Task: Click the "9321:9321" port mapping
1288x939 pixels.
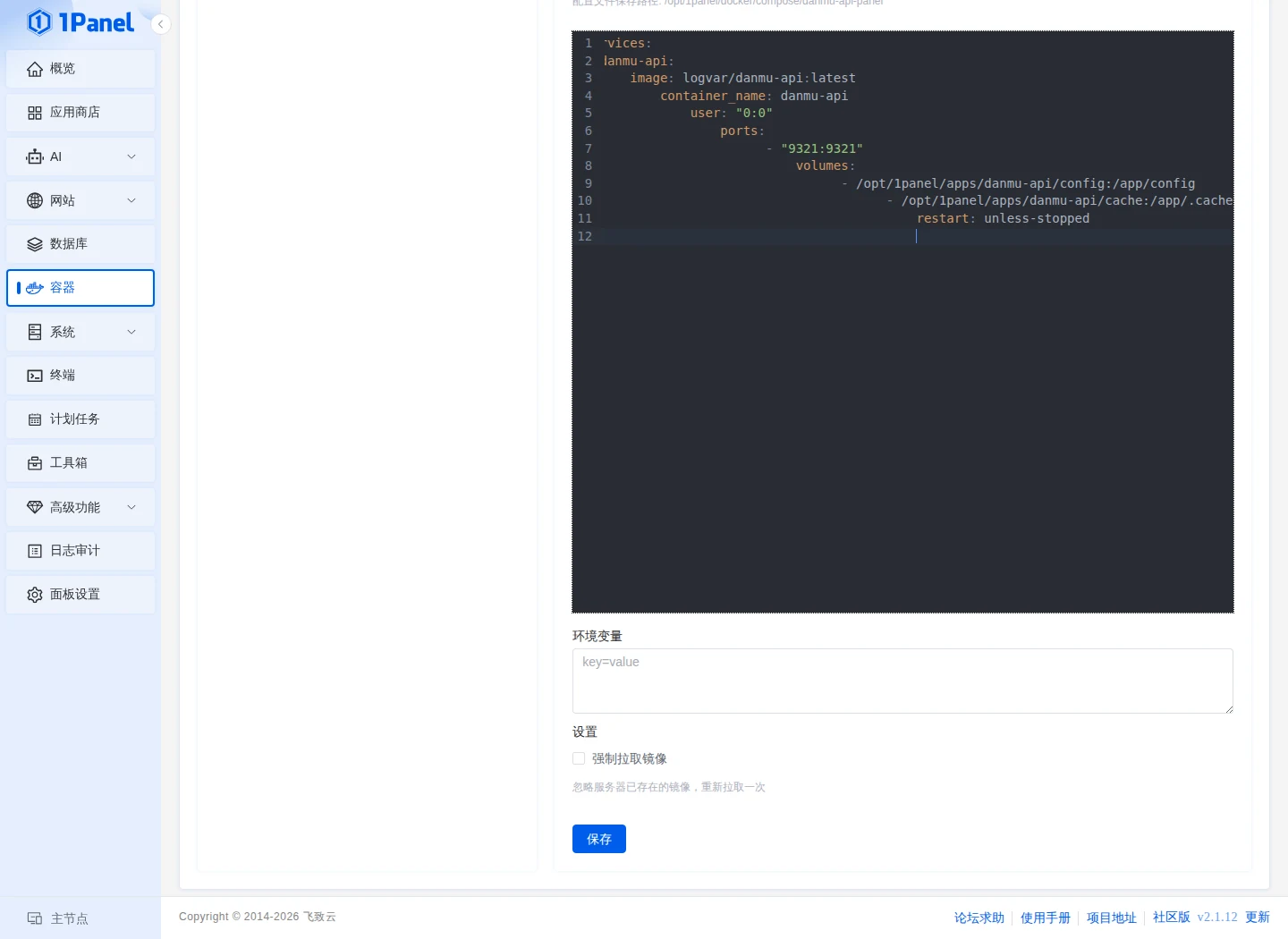Action: tap(822, 148)
